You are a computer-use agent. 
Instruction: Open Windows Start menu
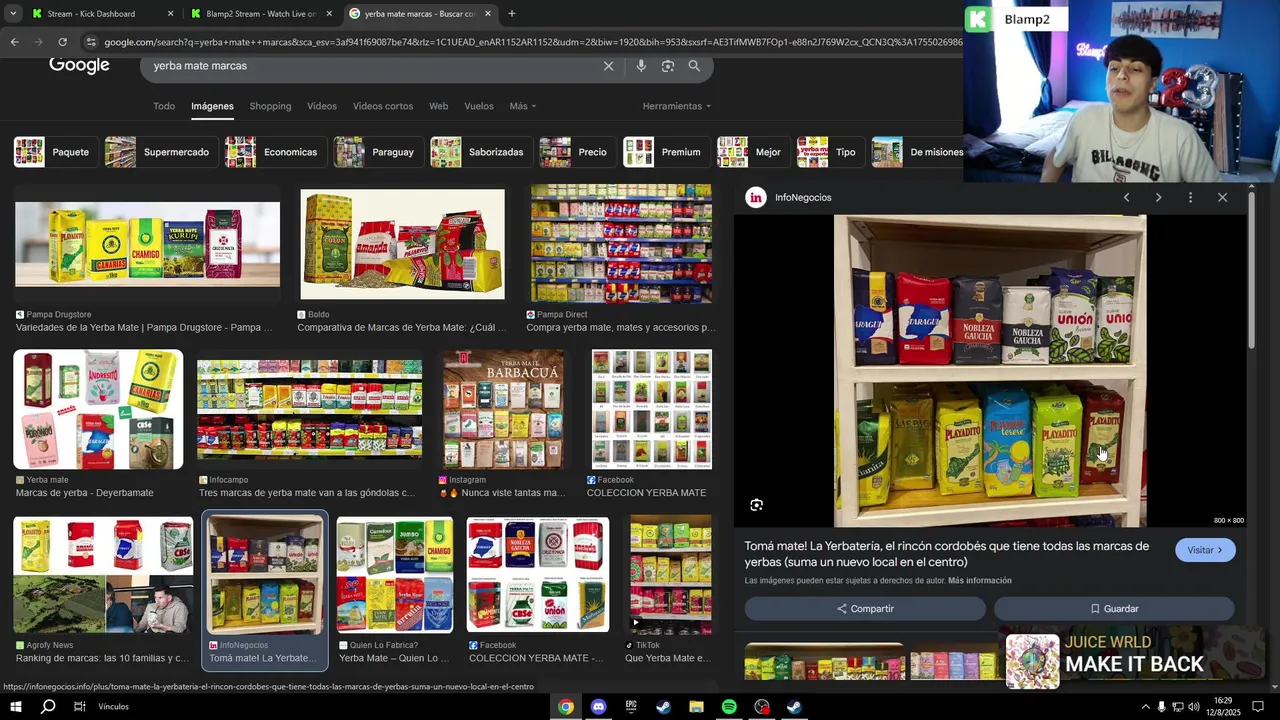pyautogui.click(x=15, y=707)
